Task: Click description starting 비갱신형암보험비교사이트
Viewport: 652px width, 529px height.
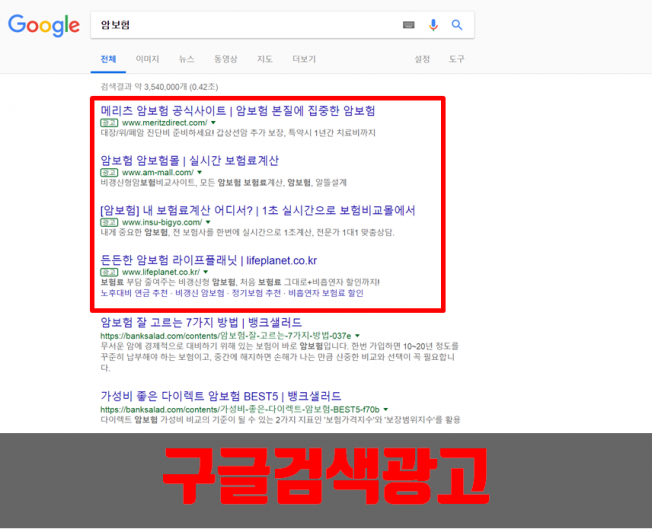Action: tap(224, 183)
